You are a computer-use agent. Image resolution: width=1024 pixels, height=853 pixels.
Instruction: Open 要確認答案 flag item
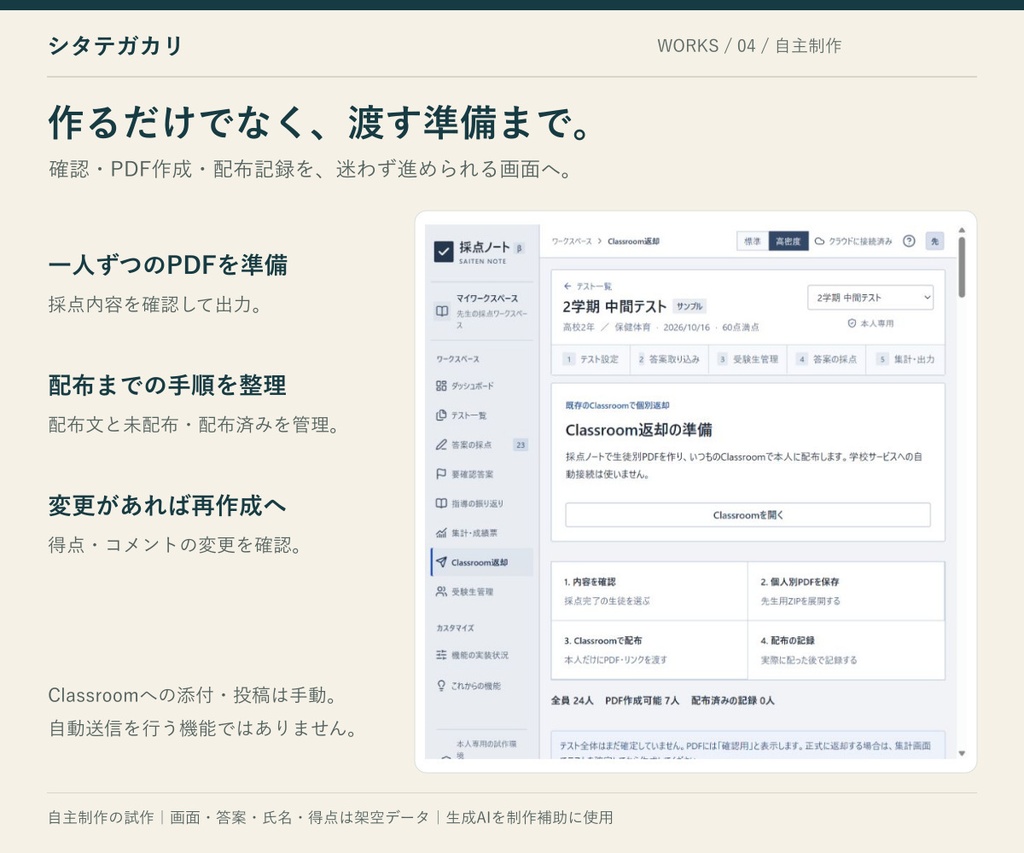(x=482, y=474)
